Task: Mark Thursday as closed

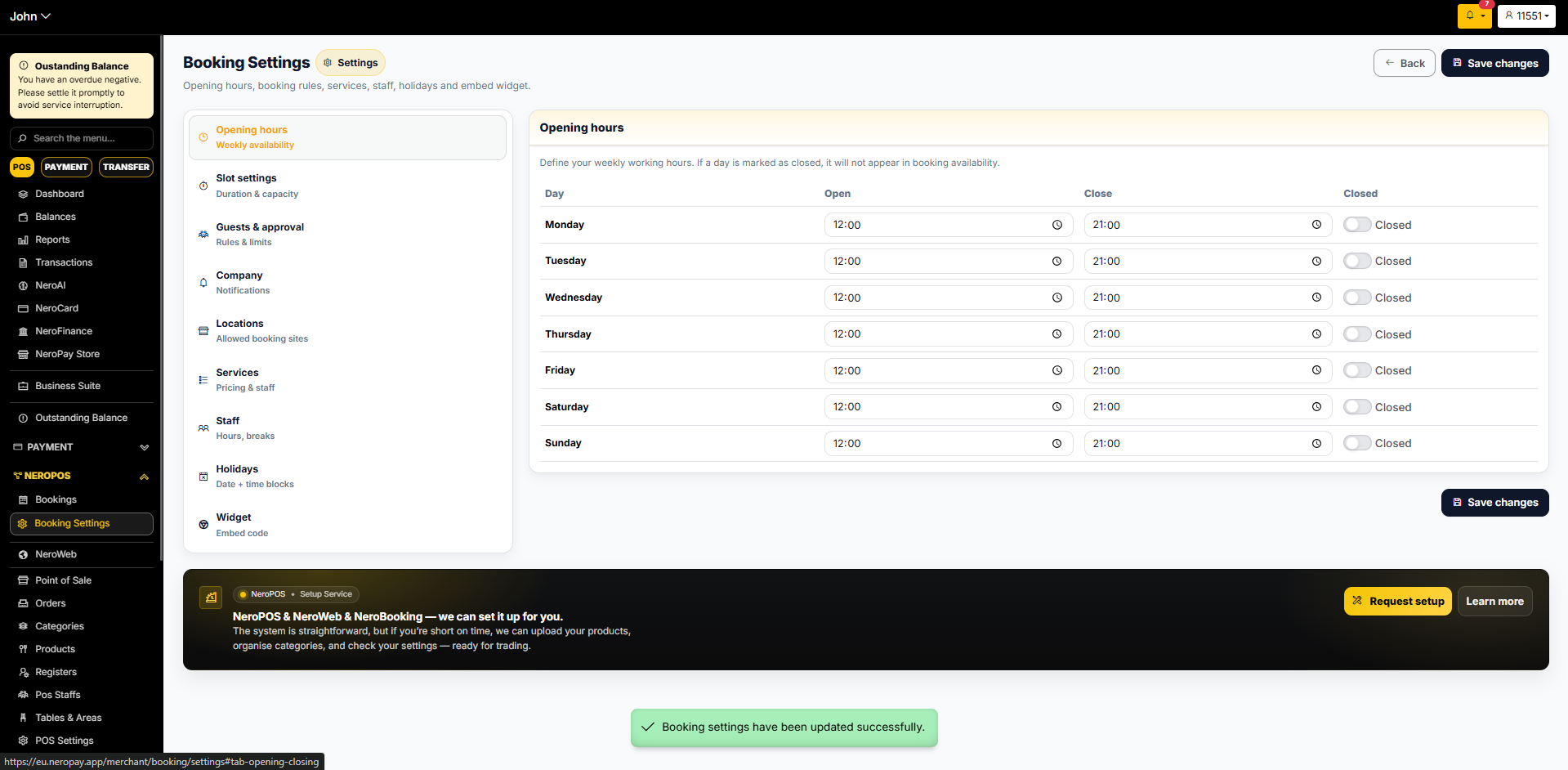Action: [1357, 334]
